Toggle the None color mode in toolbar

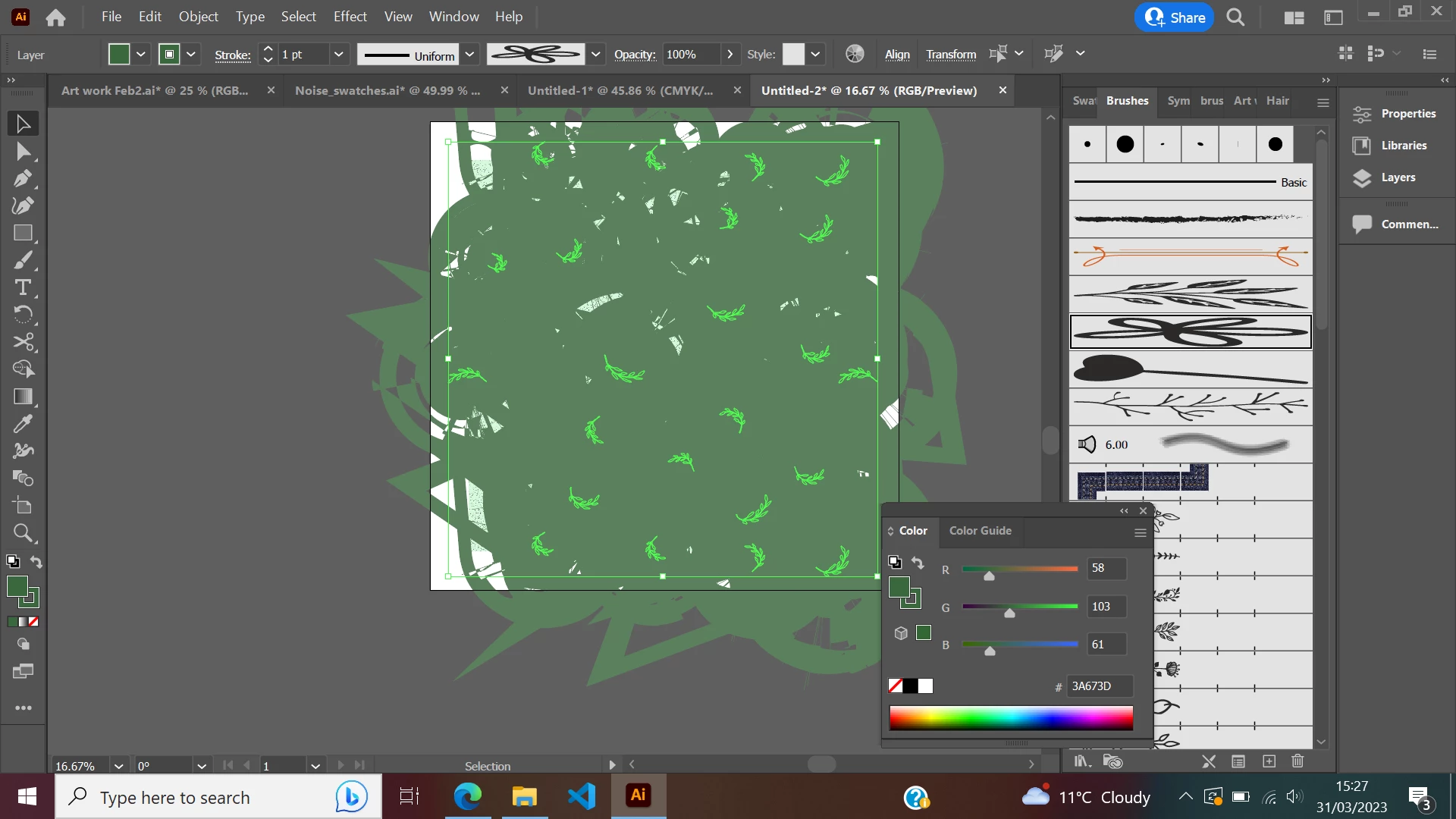coord(33,622)
